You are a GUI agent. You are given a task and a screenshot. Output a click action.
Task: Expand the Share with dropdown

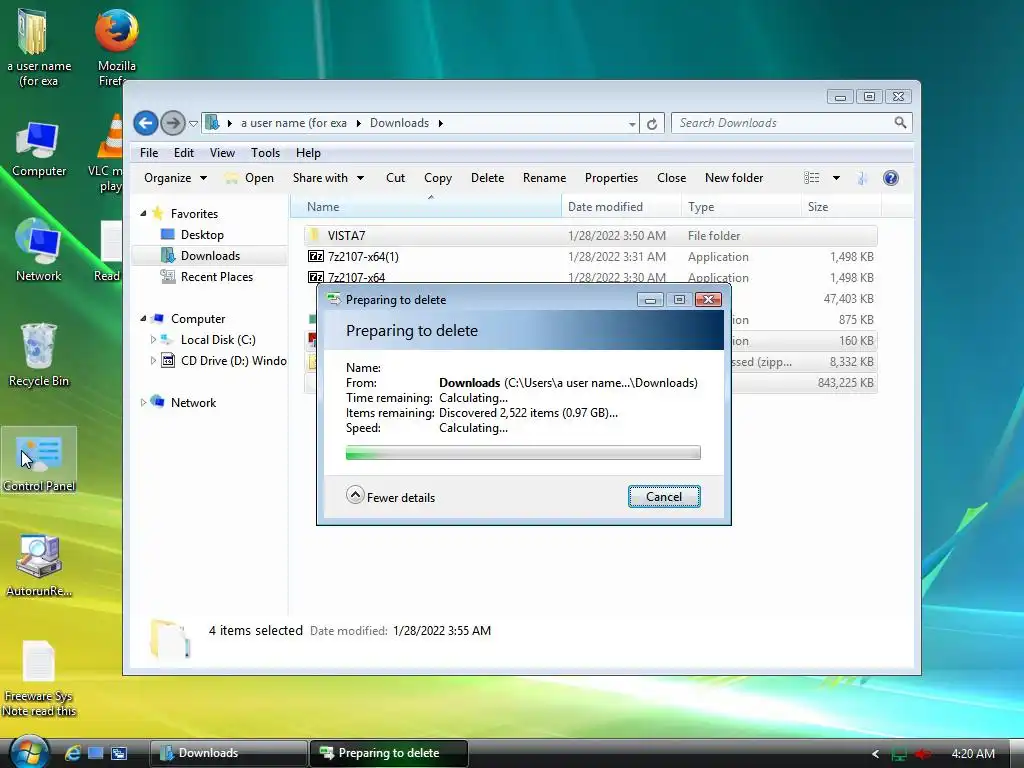[x=328, y=178]
